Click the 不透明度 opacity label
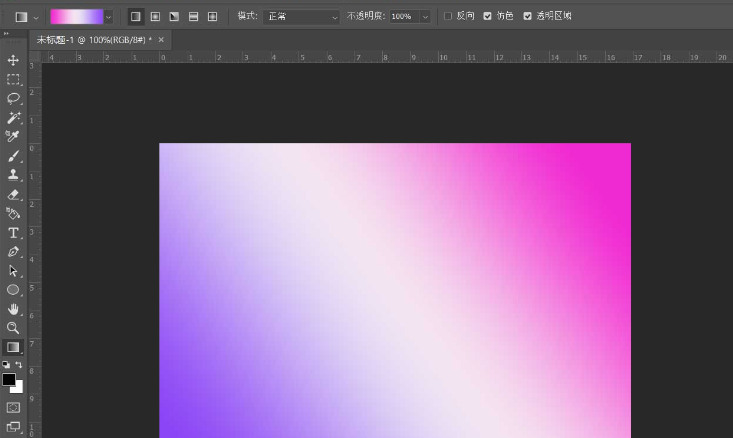The height and width of the screenshot is (438, 733). click(366, 16)
